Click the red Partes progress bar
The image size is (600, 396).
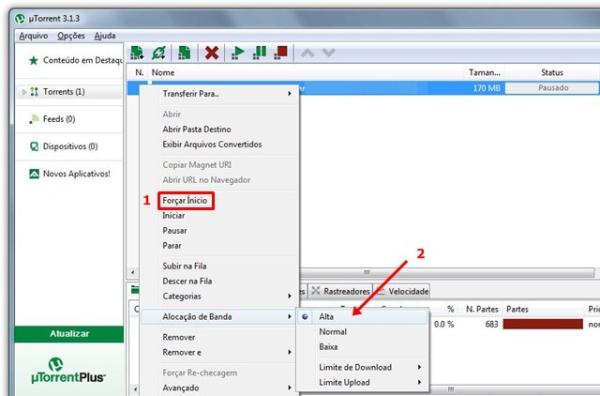(543, 324)
